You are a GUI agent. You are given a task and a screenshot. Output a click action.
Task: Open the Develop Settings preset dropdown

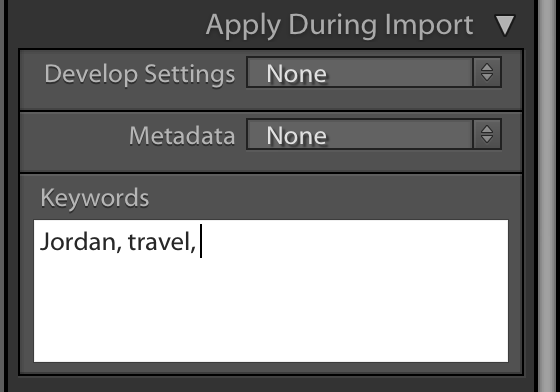[374, 72]
